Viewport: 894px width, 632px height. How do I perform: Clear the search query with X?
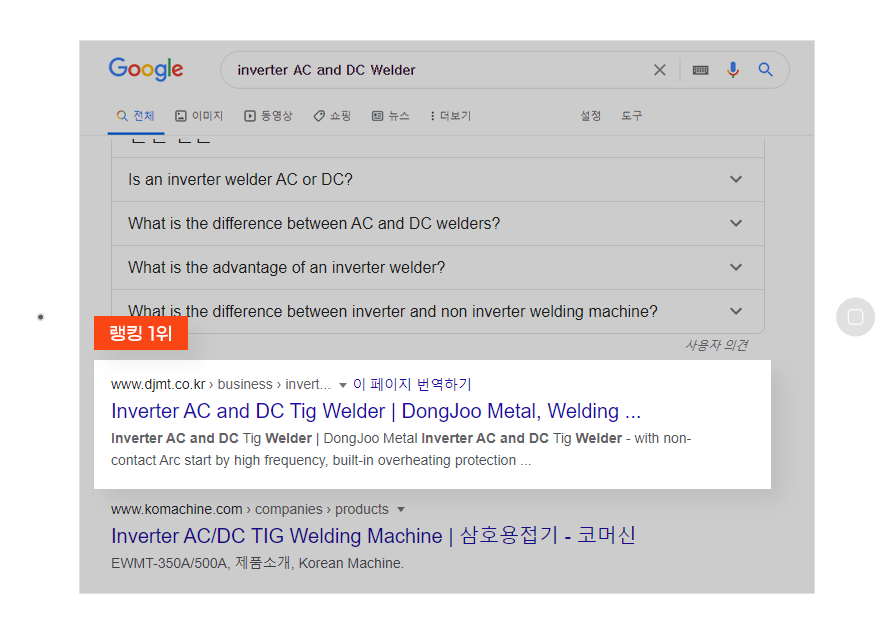click(660, 70)
